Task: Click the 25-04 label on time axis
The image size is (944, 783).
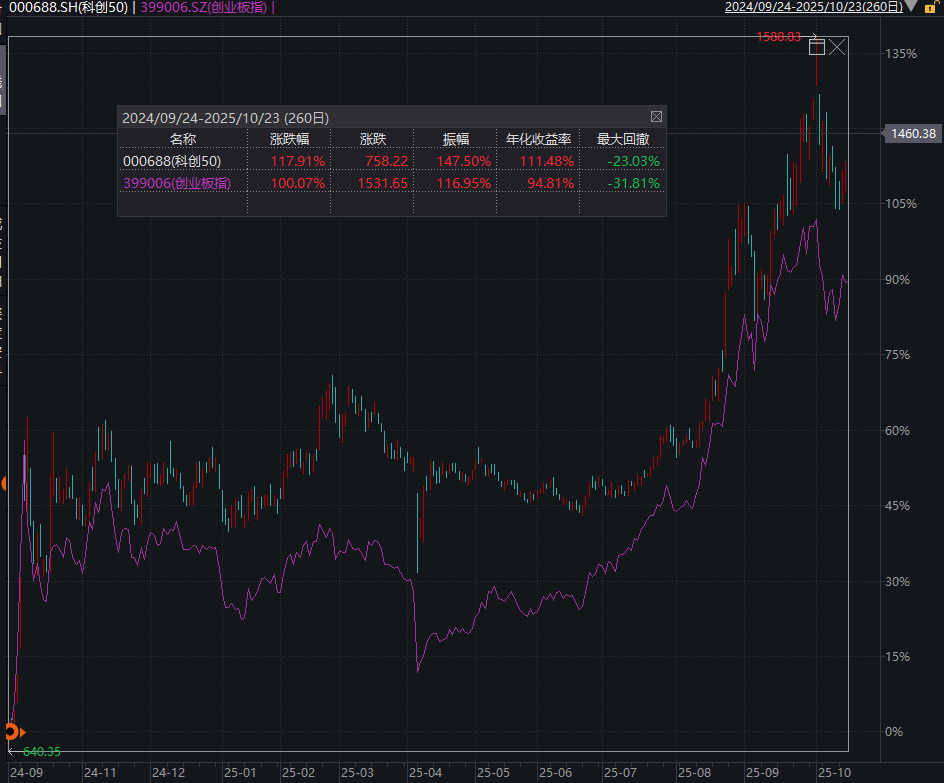Action: point(425,772)
